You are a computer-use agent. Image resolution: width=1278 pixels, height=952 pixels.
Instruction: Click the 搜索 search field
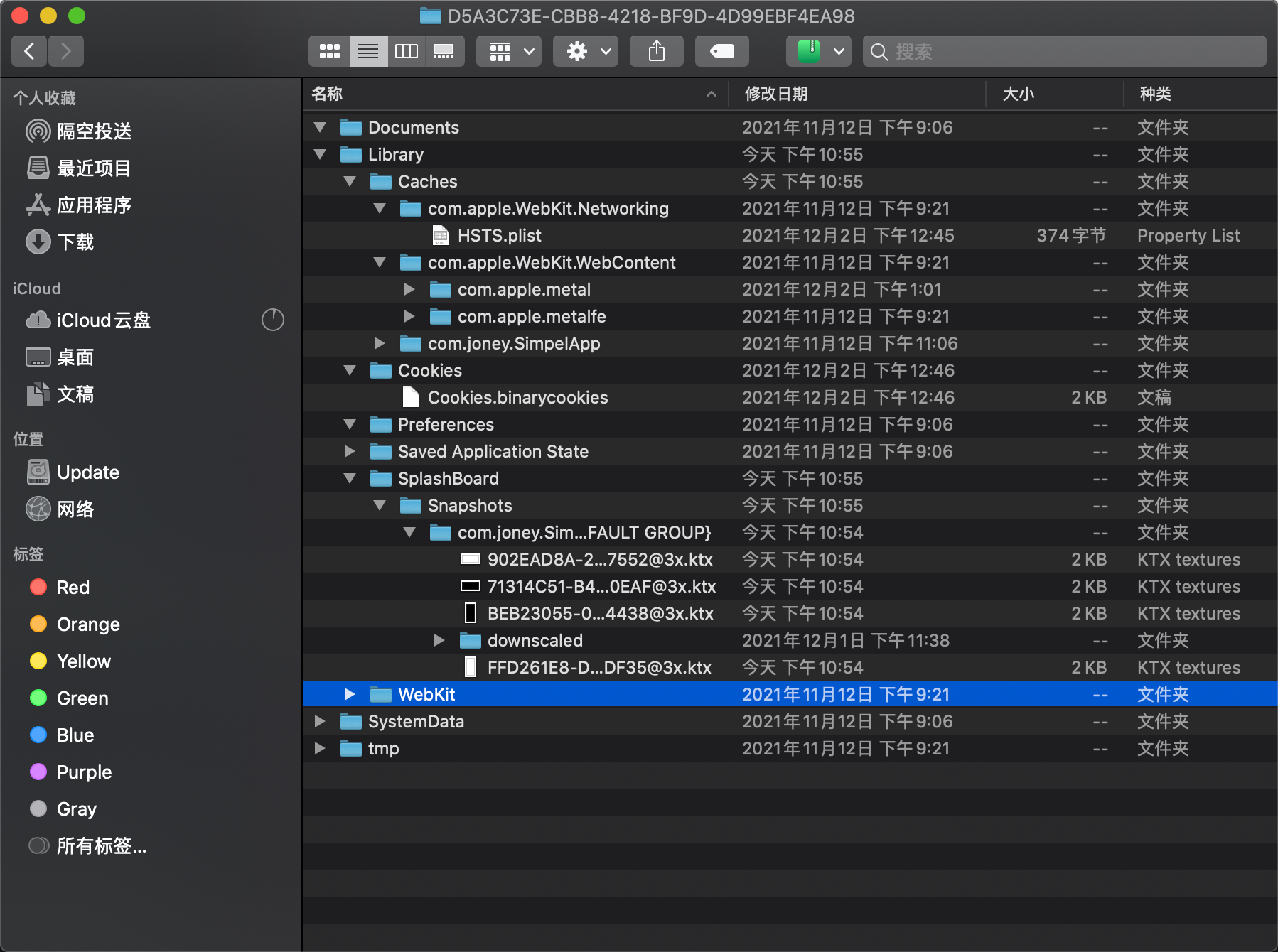(1064, 51)
